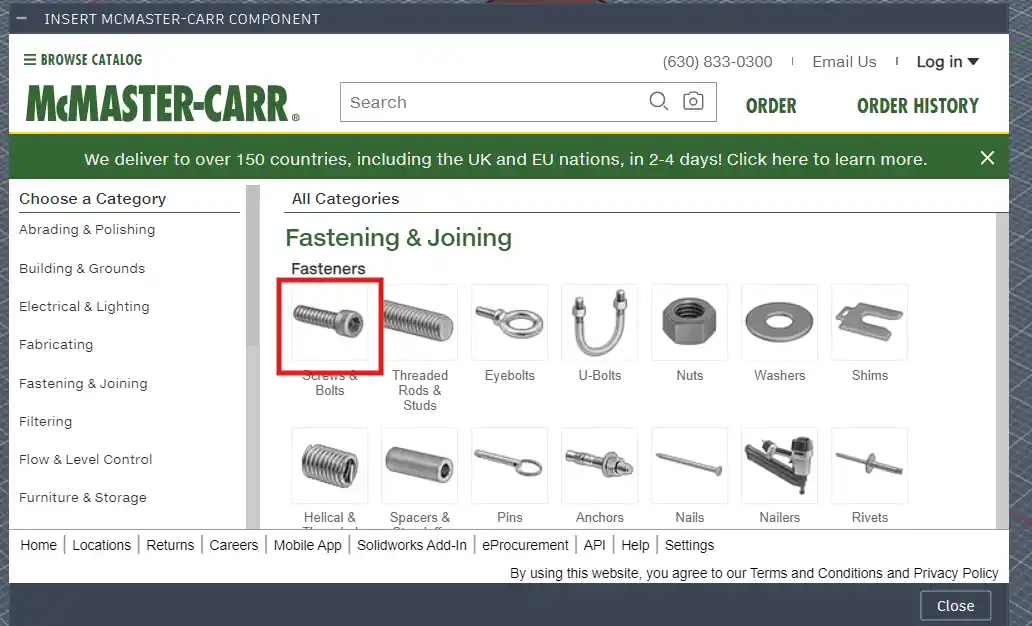Viewport: 1032px width, 626px height.
Task: Choose the Rivets category image
Action: coord(869,465)
